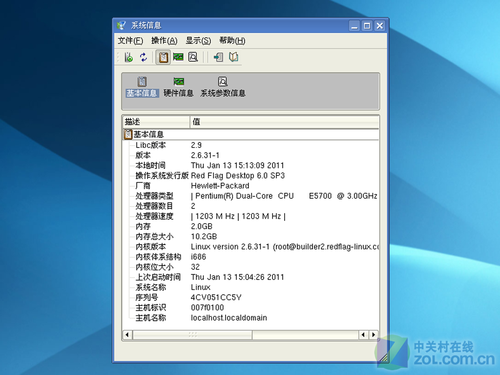Click the localhost.localdomain value
The image size is (500, 375).
pos(229,318)
